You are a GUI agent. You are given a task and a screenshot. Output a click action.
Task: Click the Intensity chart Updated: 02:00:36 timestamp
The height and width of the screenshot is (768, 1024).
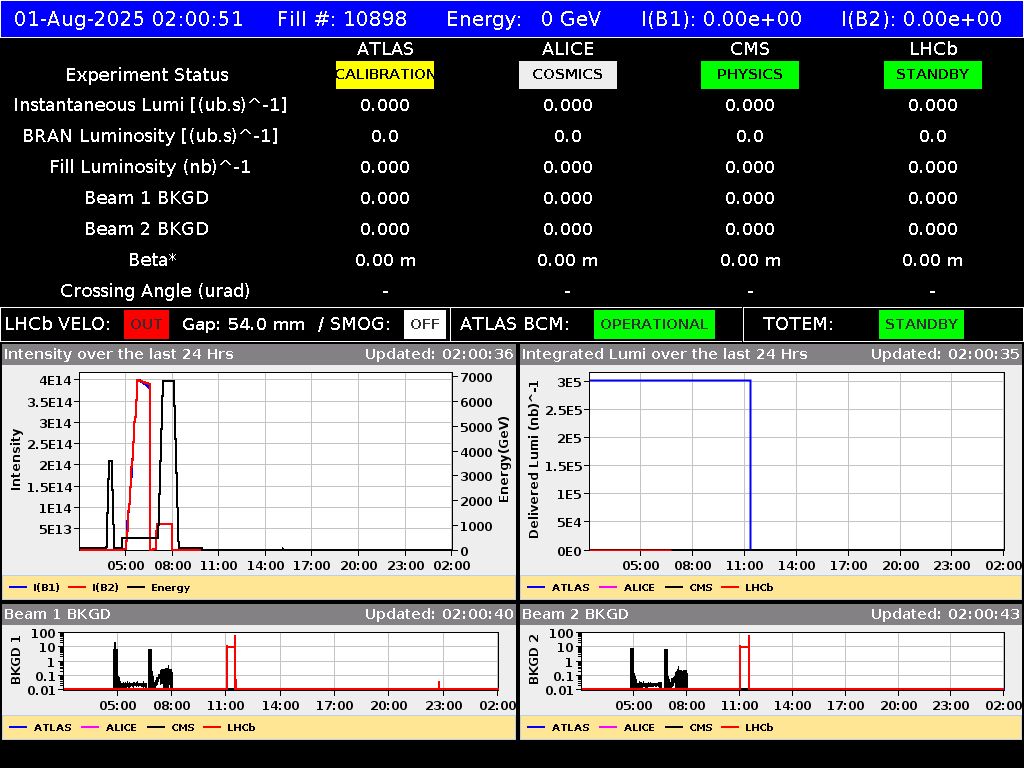(x=440, y=354)
